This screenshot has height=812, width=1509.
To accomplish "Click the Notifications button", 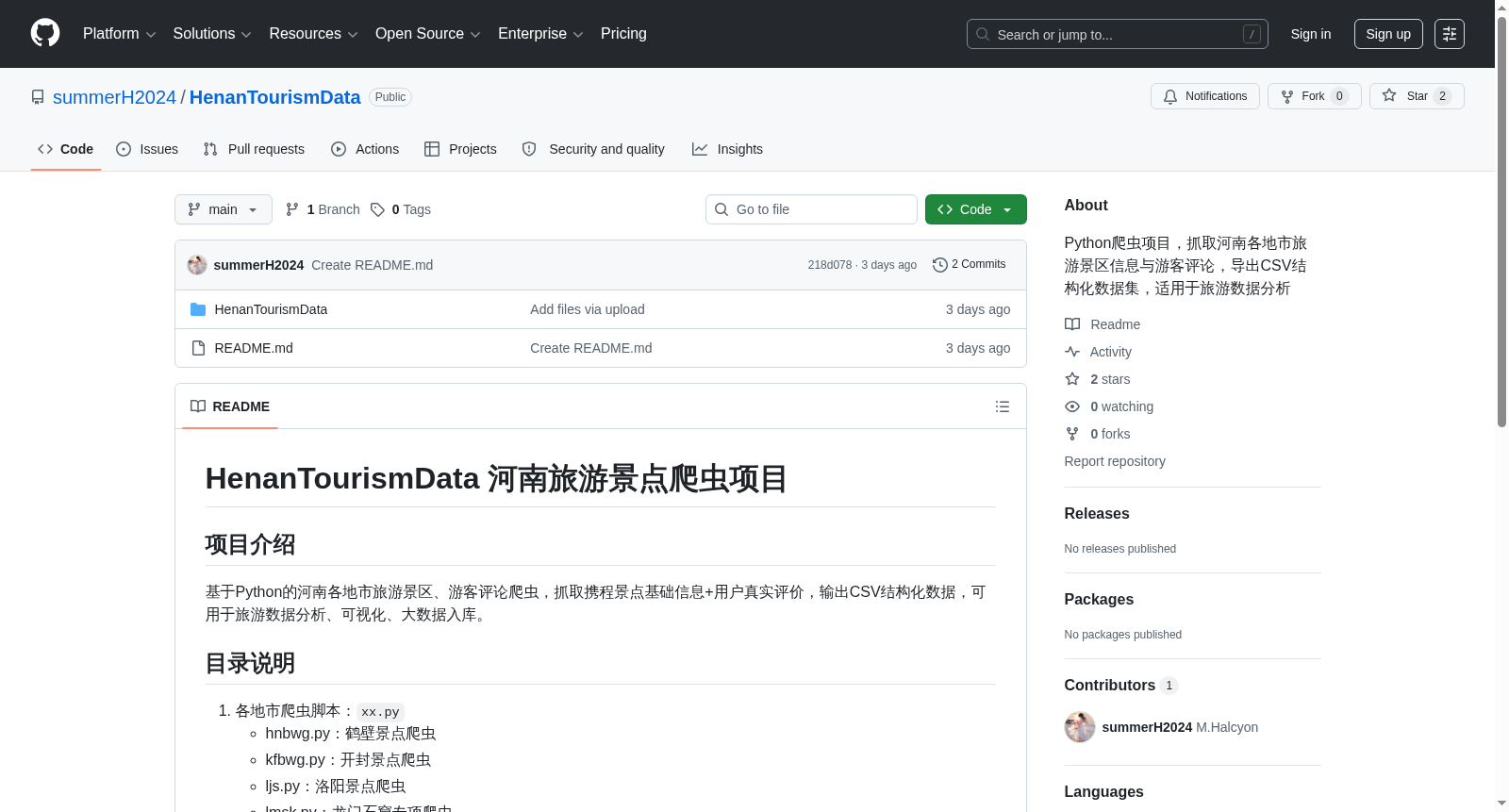I will [1205, 96].
